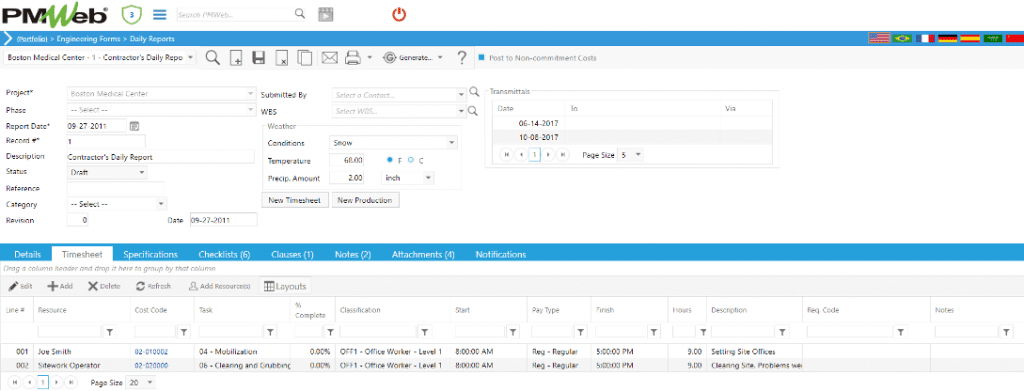Click the toolbar search records magnifier
The width and height of the screenshot is (1024, 391).
[x=213, y=58]
